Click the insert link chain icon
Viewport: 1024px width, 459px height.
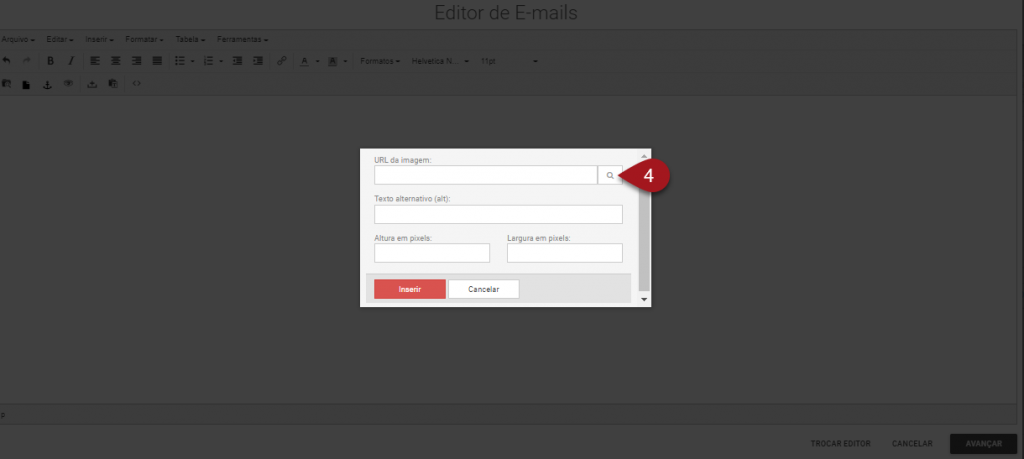click(x=281, y=61)
